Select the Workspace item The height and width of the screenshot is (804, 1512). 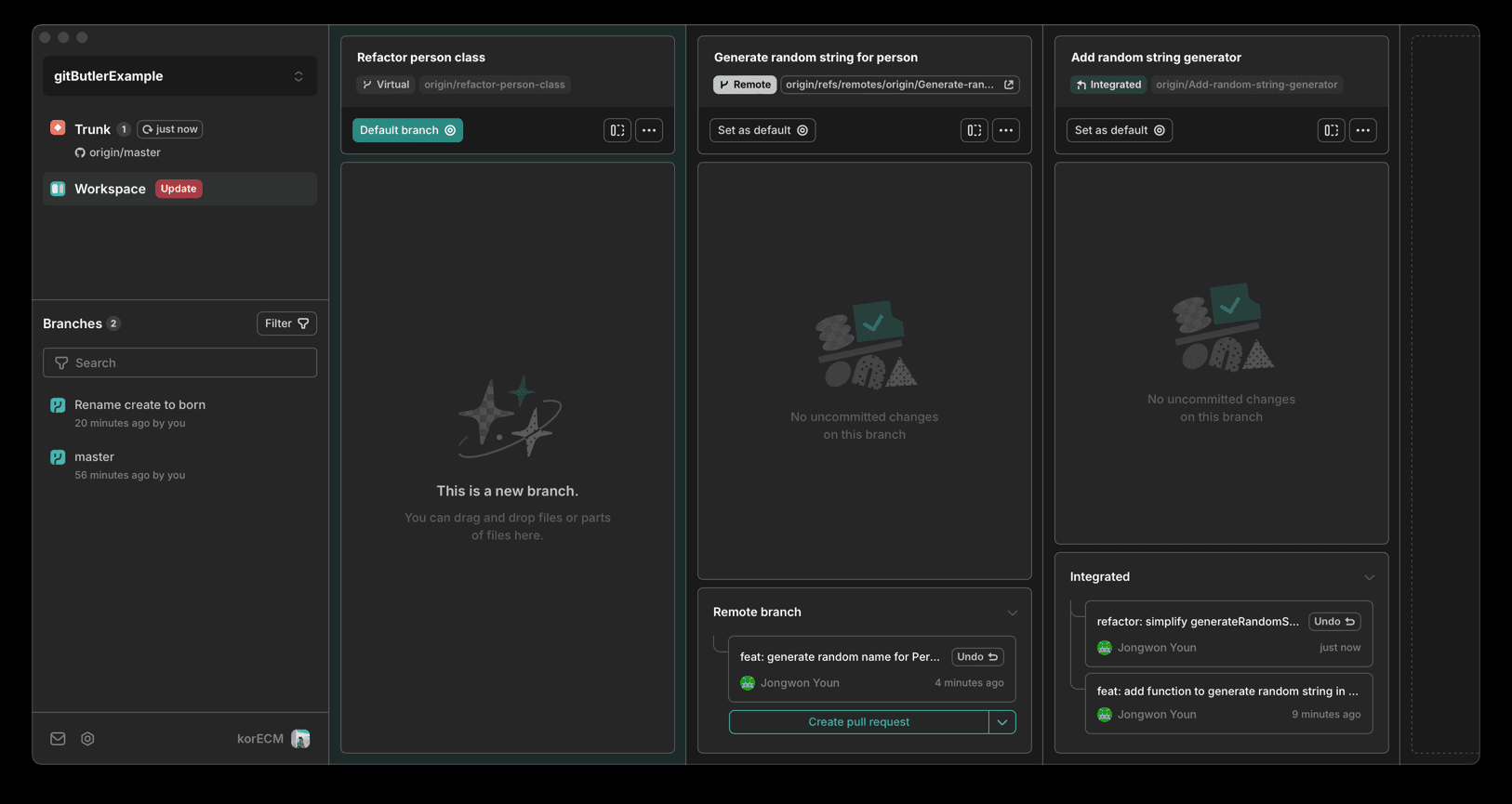(179, 189)
